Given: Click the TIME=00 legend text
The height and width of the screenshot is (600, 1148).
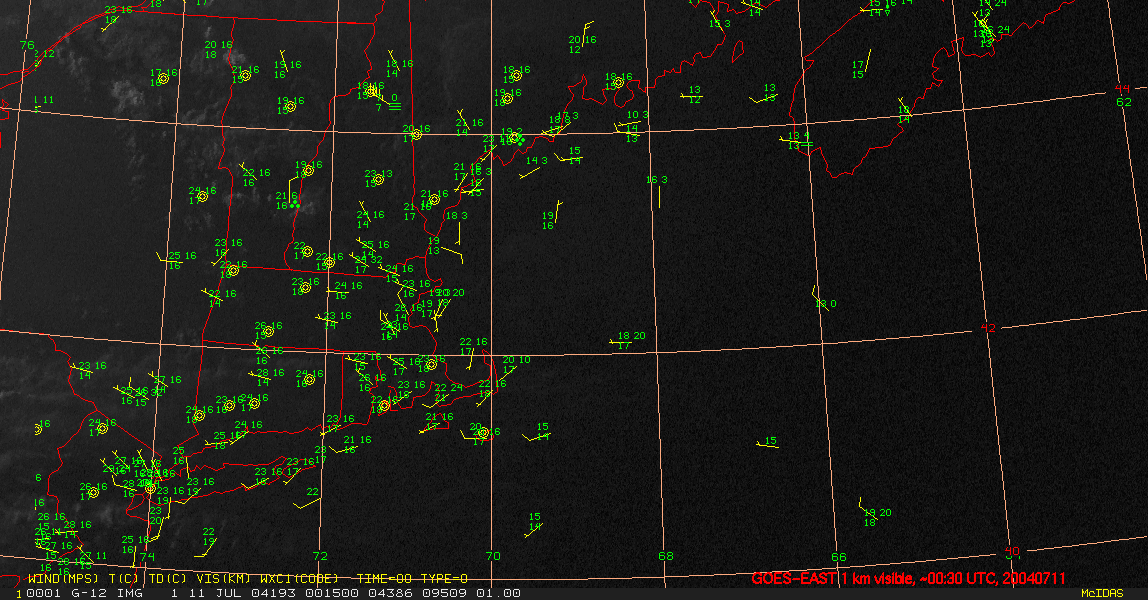Looking at the screenshot, I should [x=384, y=579].
